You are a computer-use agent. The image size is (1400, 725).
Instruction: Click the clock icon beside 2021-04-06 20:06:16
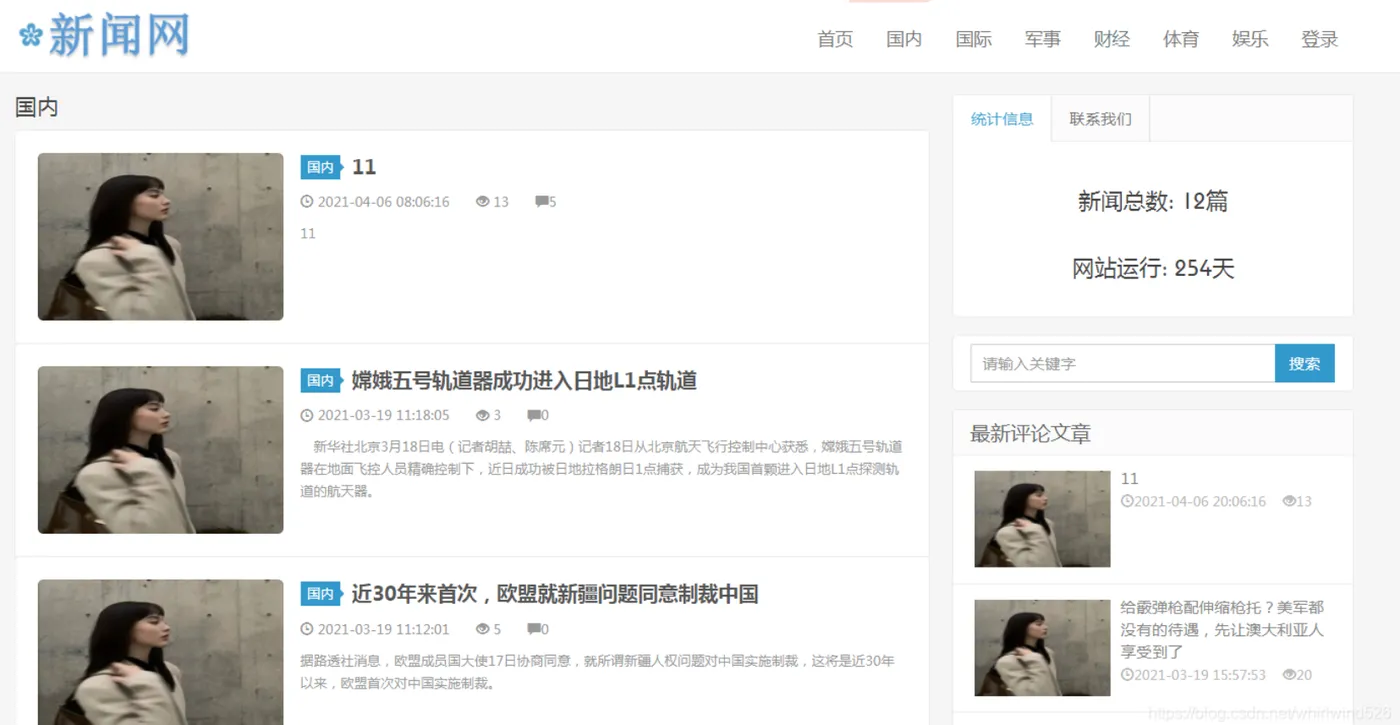[x=1127, y=501]
